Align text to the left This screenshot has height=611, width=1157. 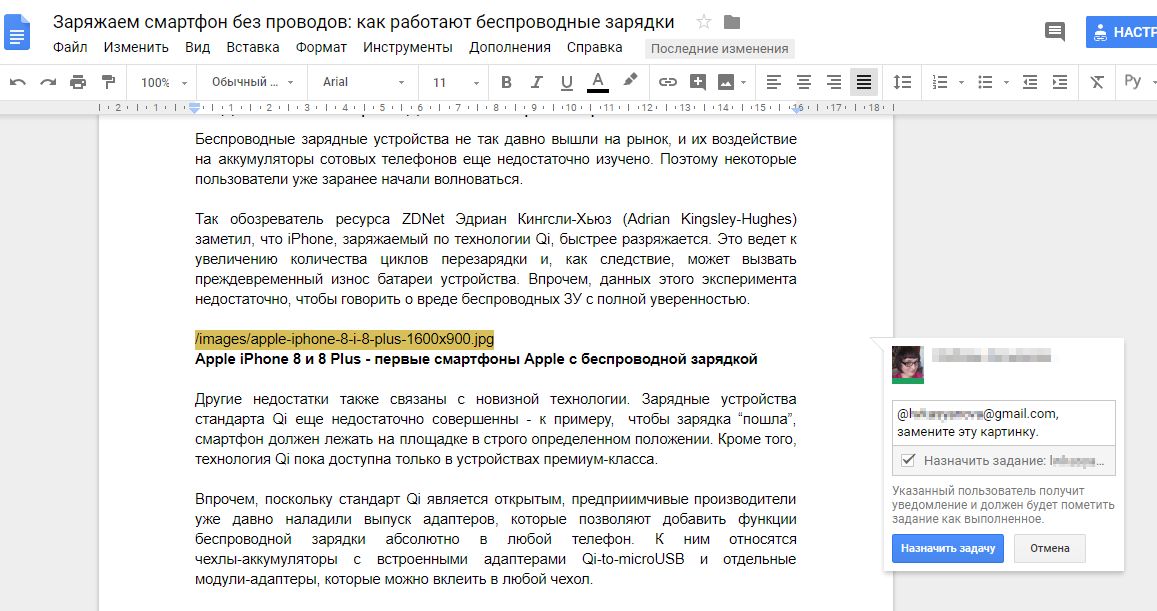[774, 82]
